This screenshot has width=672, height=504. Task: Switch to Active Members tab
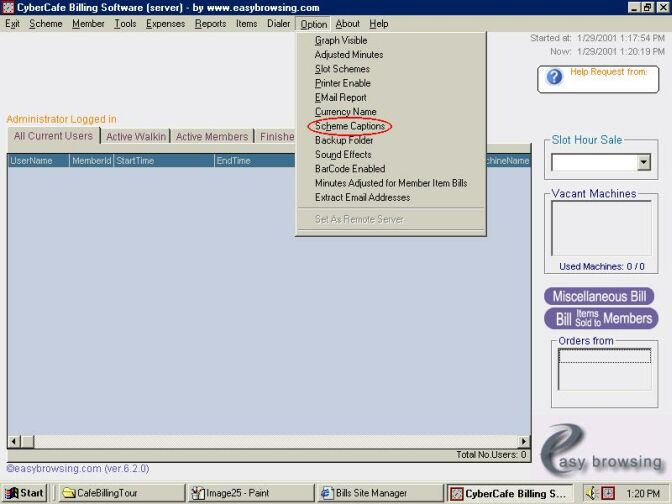click(211, 137)
